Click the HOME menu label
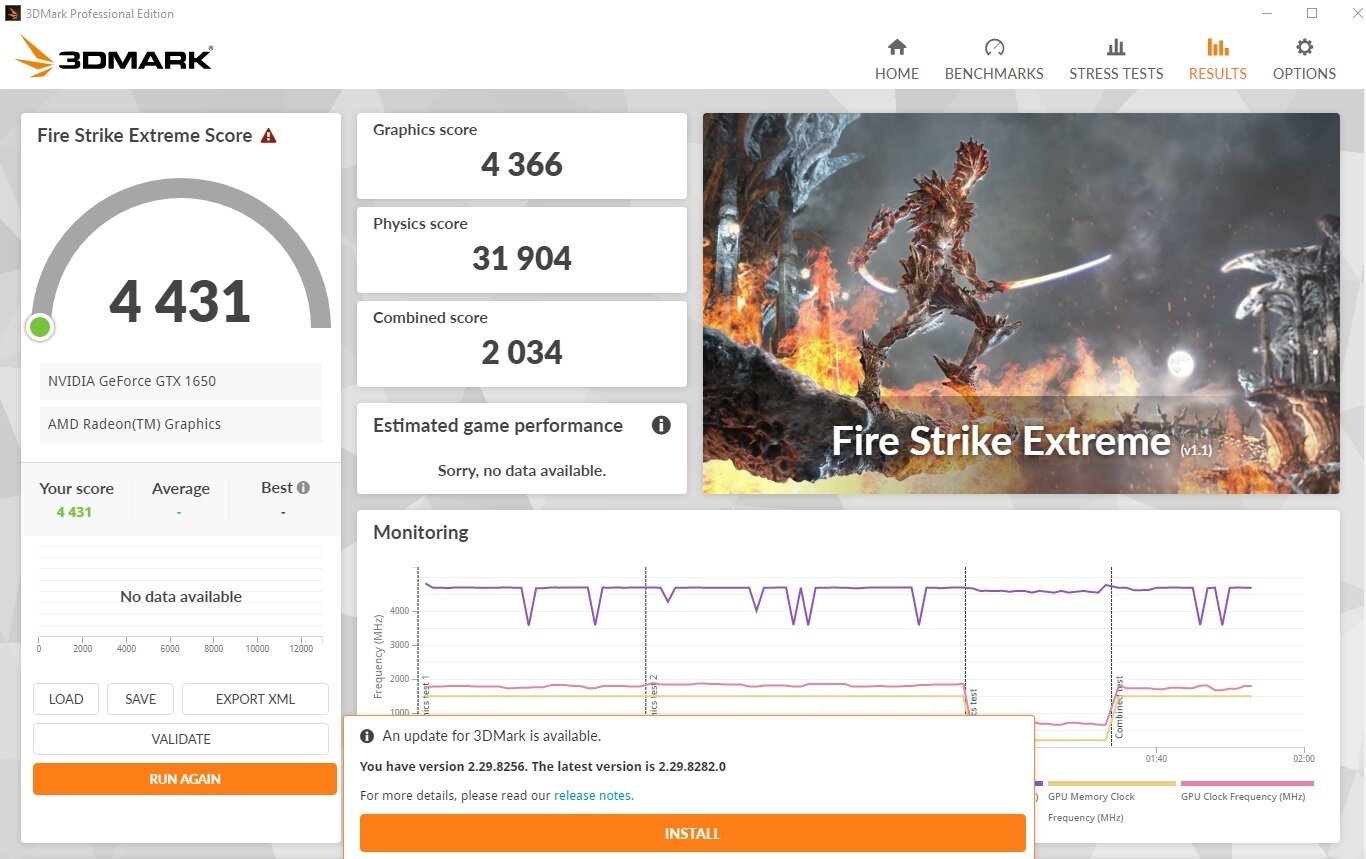The height and width of the screenshot is (859, 1366). [x=897, y=73]
